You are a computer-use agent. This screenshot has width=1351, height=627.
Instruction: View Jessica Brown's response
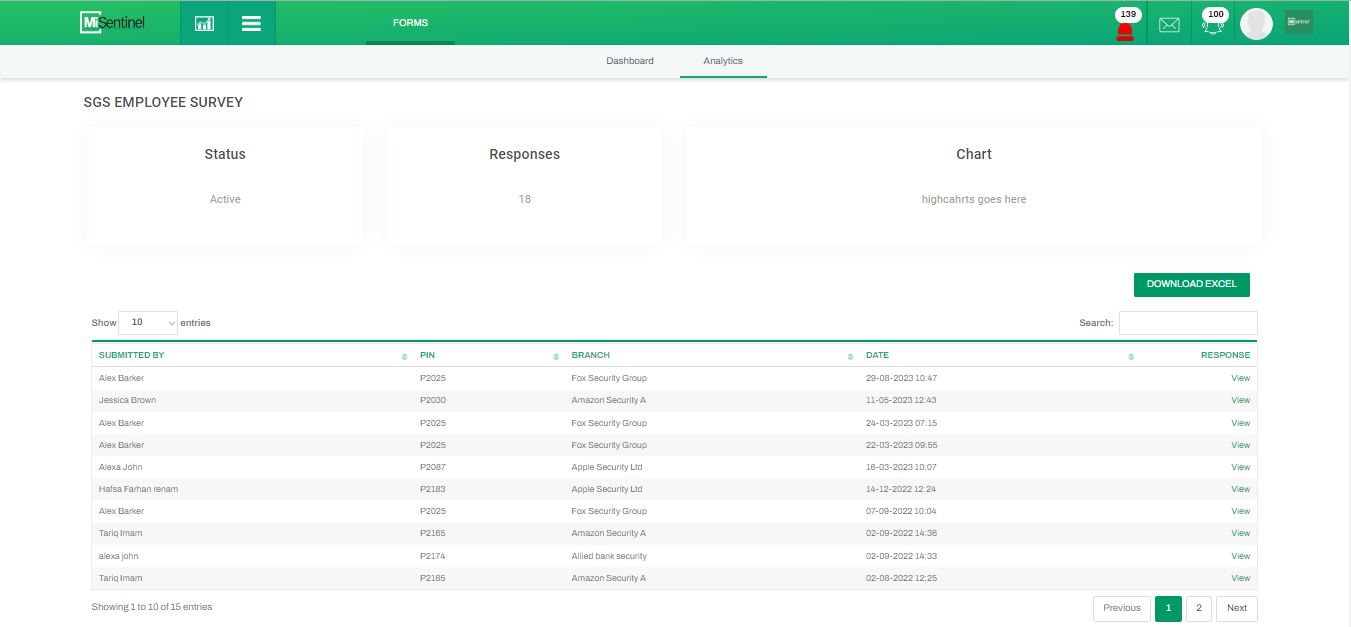pyautogui.click(x=1240, y=400)
